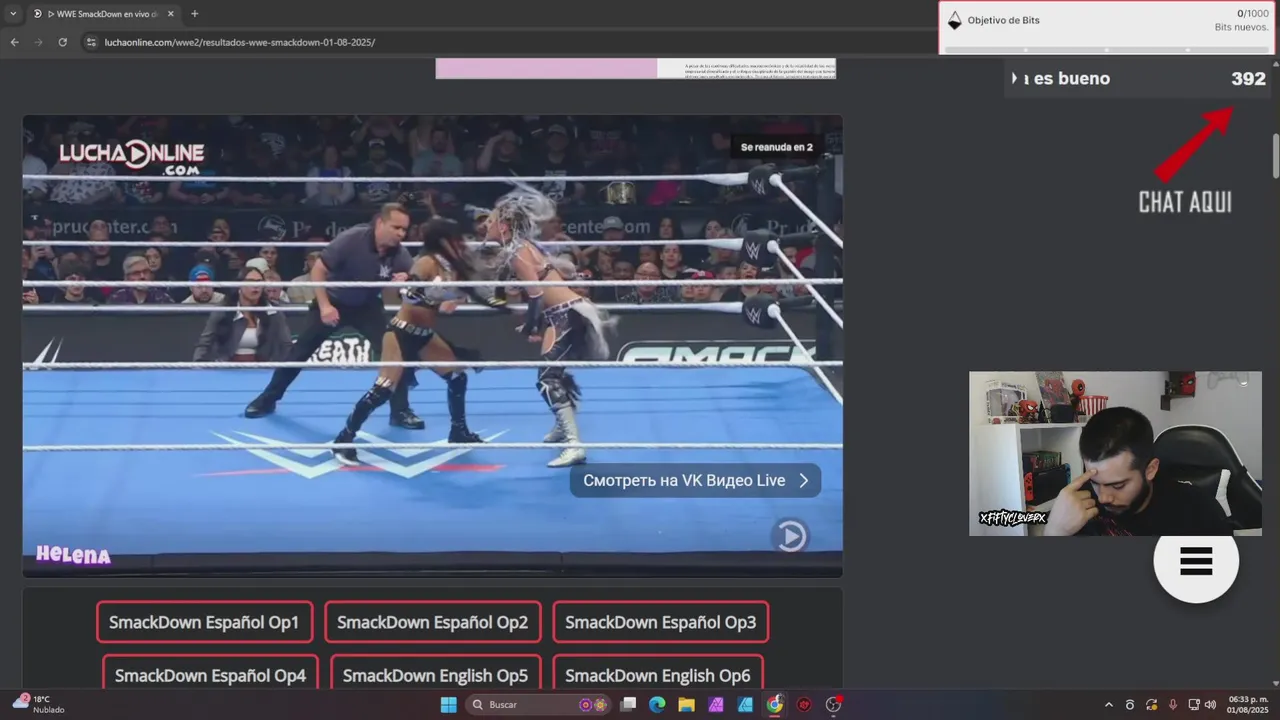
Task: Expand the 'es bueno' chat header arrow
Action: point(1014,78)
